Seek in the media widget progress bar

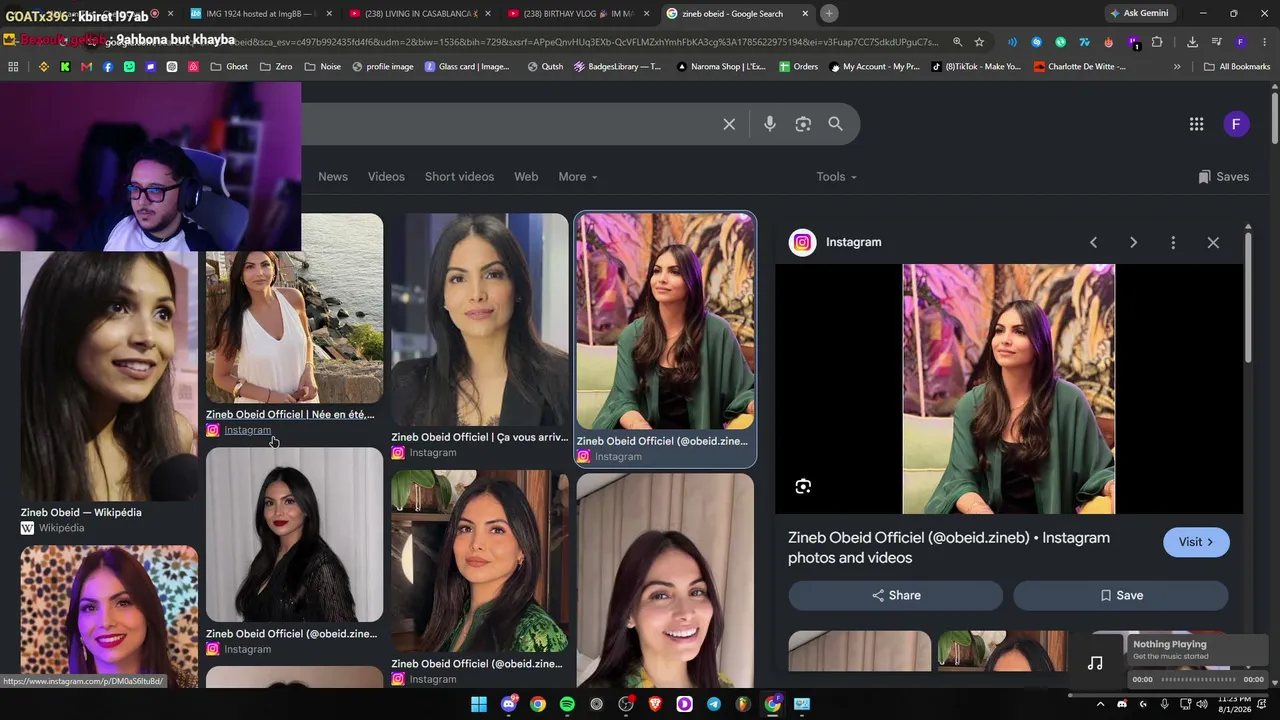tap(1198, 679)
